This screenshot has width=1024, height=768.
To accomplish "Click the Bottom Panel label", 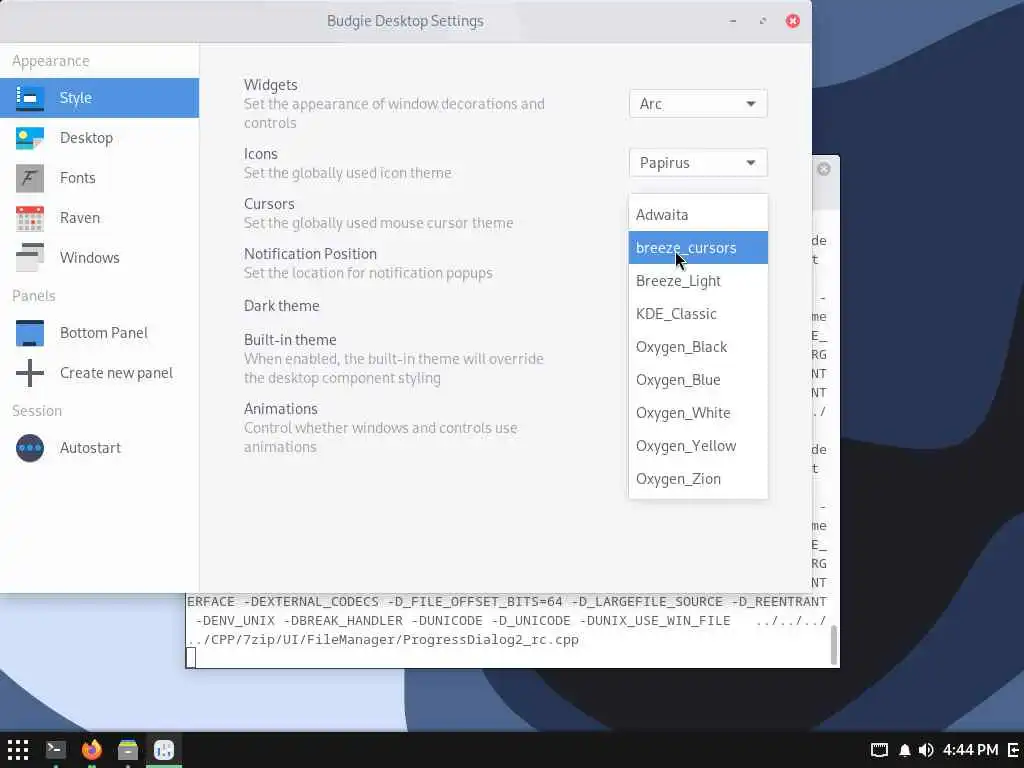I will [x=104, y=332].
